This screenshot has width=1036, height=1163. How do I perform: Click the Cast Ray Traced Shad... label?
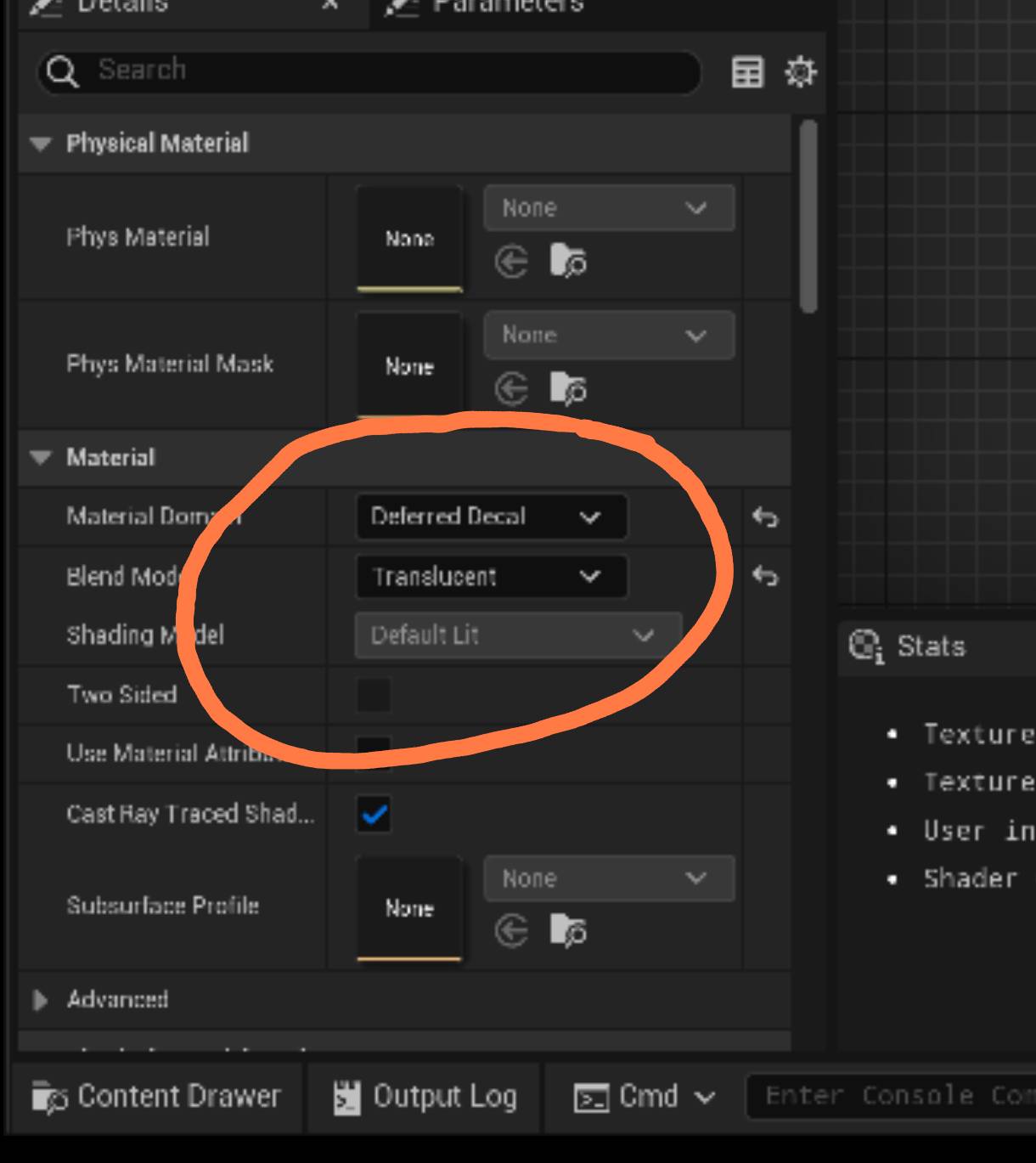[x=190, y=814]
